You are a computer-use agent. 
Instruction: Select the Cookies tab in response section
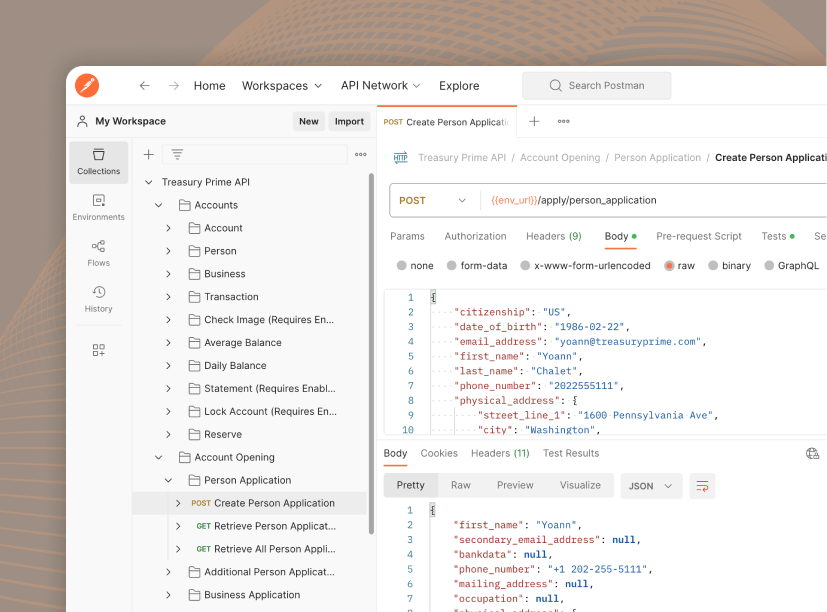tap(439, 453)
